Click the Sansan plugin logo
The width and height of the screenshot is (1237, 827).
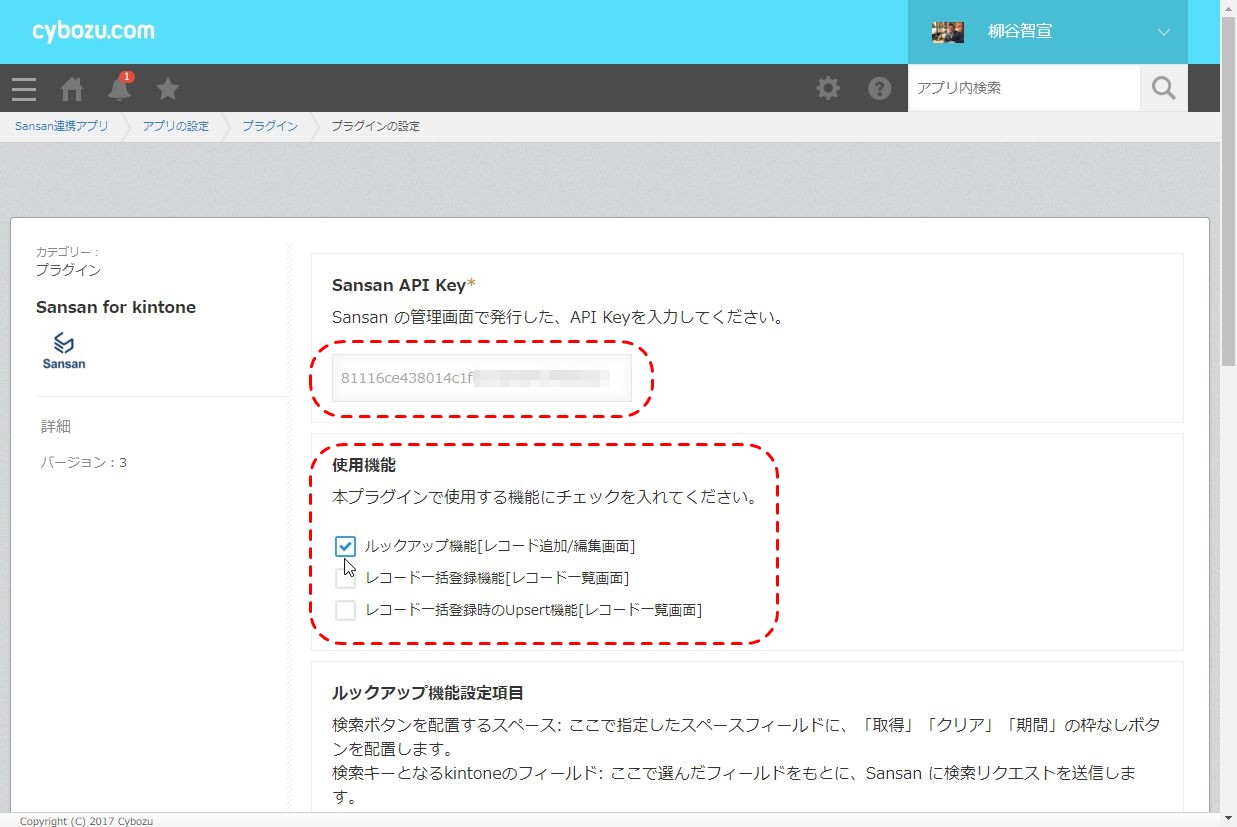coord(64,351)
